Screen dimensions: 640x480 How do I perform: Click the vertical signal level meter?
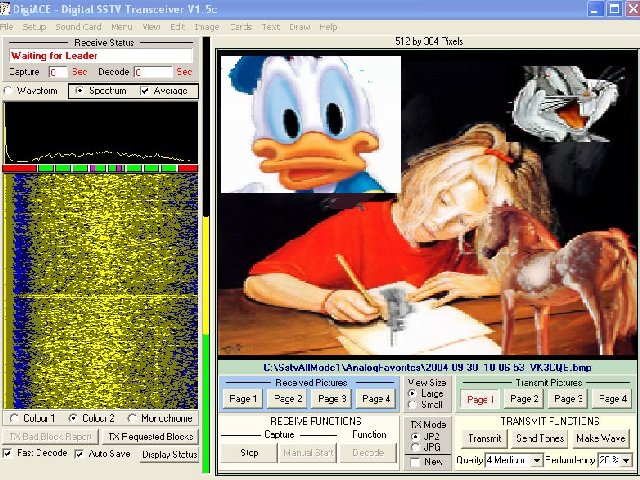(206, 256)
